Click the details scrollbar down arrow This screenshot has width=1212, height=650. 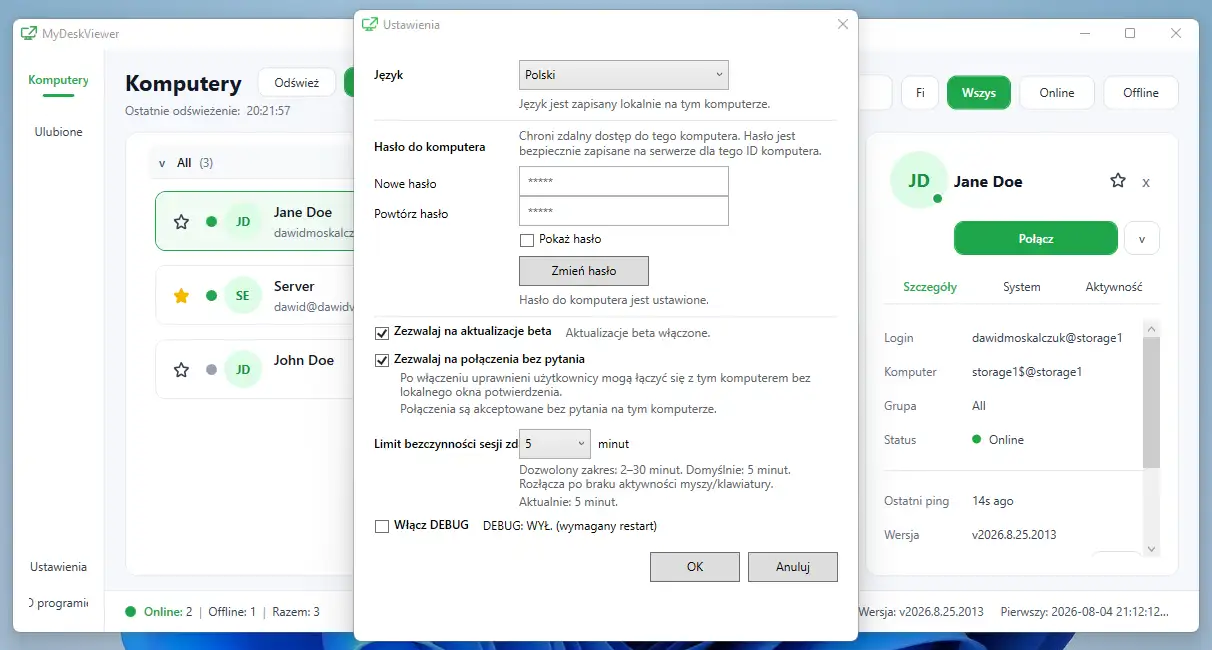[x=1151, y=549]
